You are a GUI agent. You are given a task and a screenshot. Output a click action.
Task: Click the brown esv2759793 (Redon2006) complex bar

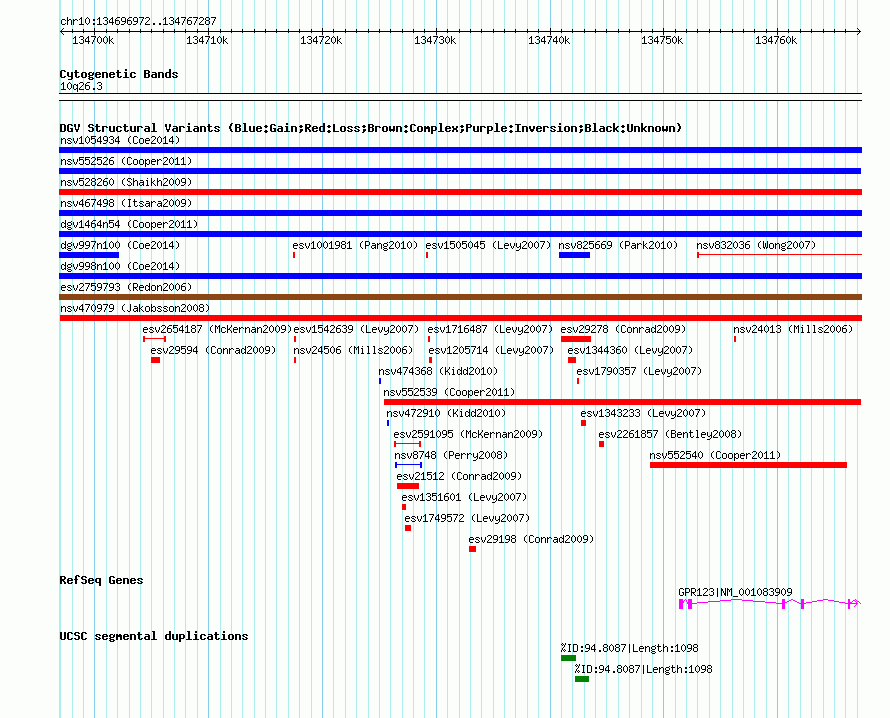coord(460,297)
